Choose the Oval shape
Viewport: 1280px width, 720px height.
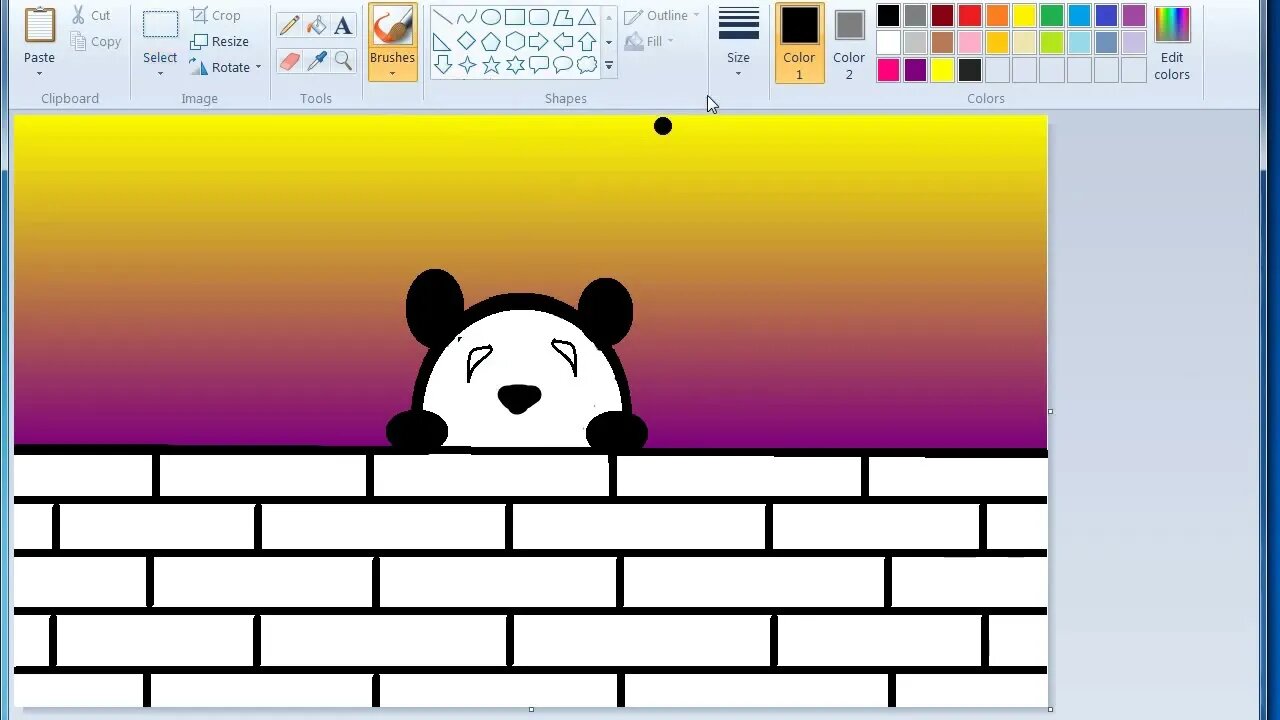click(x=490, y=17)
